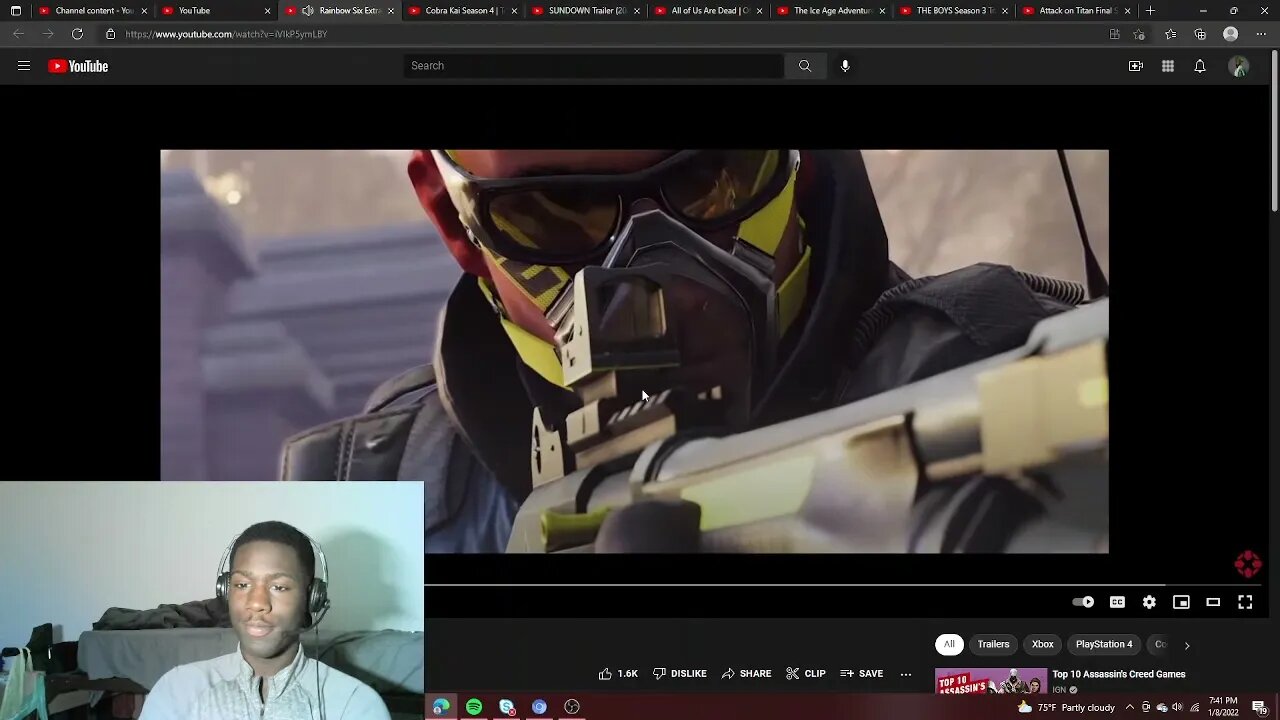Viewport: 1280px width, 720px height.
Task: Switch to the All of Us Are Dead tab
Action: pyautogui.click(x=709, y=11)
